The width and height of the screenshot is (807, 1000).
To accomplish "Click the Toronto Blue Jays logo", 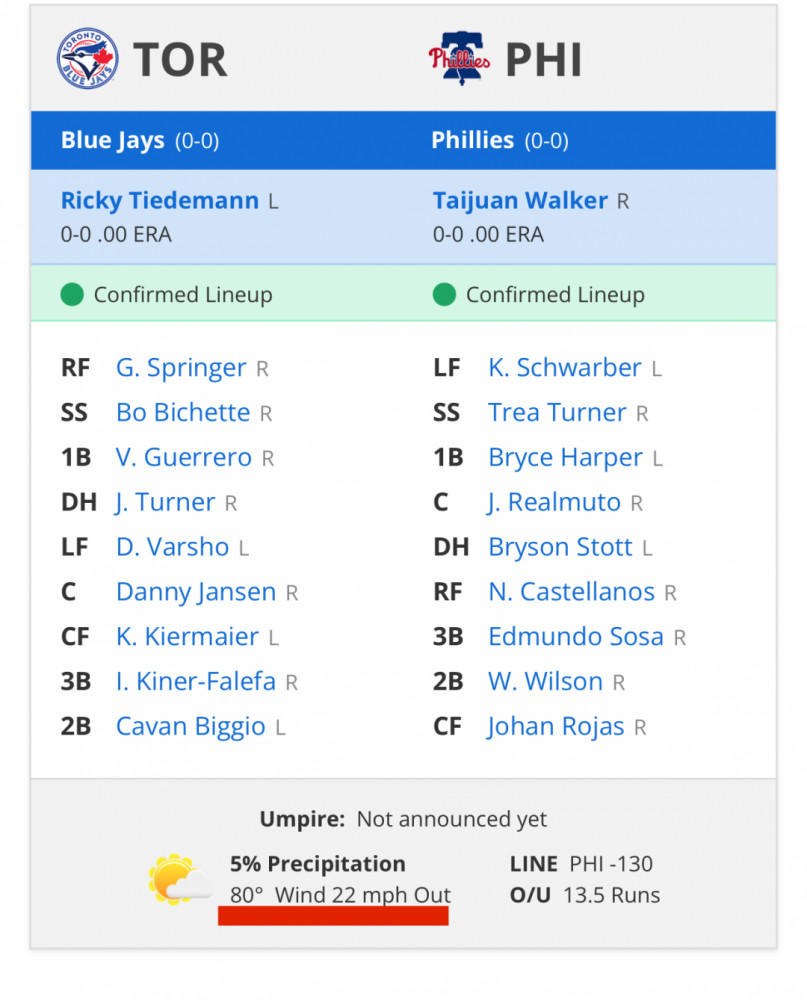I will (x=87, y=59).
